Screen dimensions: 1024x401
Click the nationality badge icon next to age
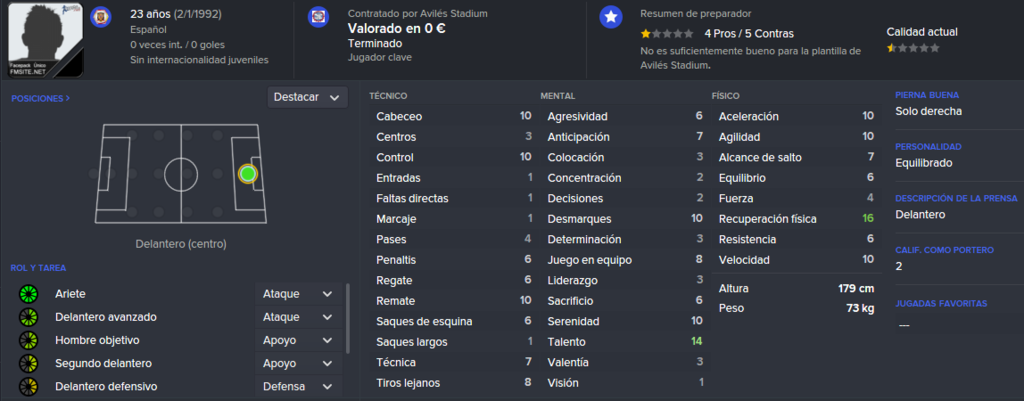(100, 16)
